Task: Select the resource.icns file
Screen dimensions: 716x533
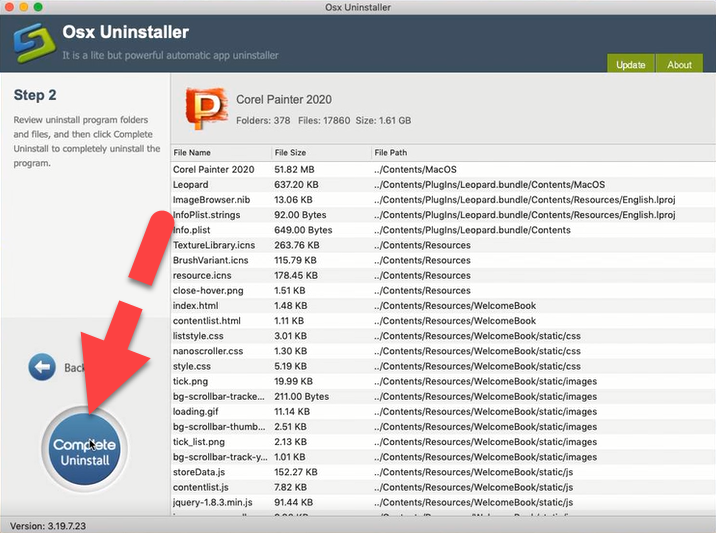Action: pyautogui.click(x=202, y=275)
